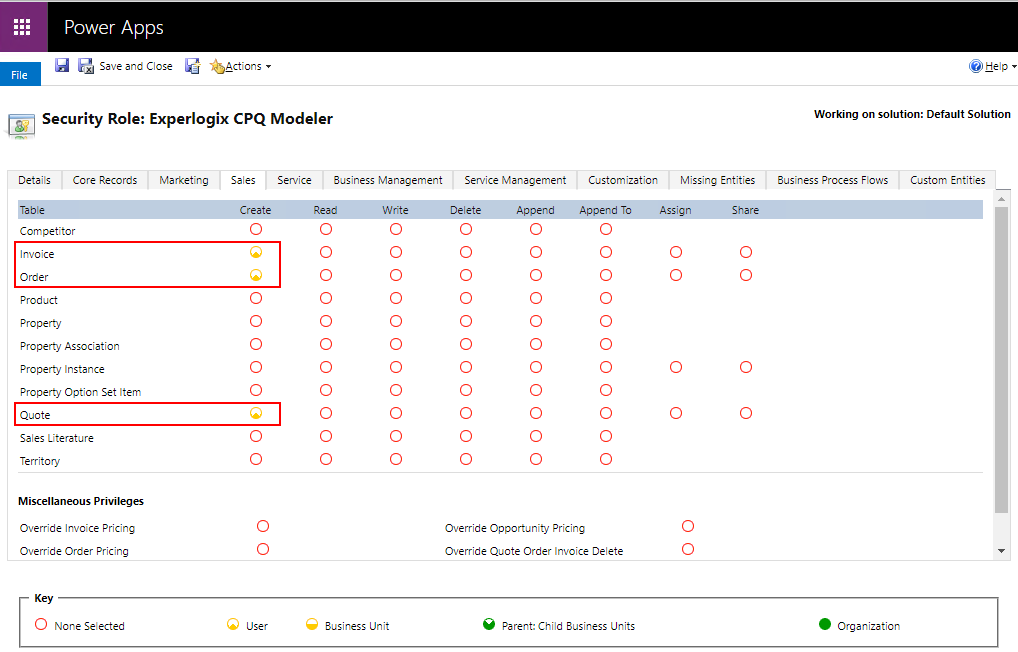Viewport: 1018px width, 652px height.
Task: Click the vertical scrollbar thumb
Action: click(x=1001, y=360)
